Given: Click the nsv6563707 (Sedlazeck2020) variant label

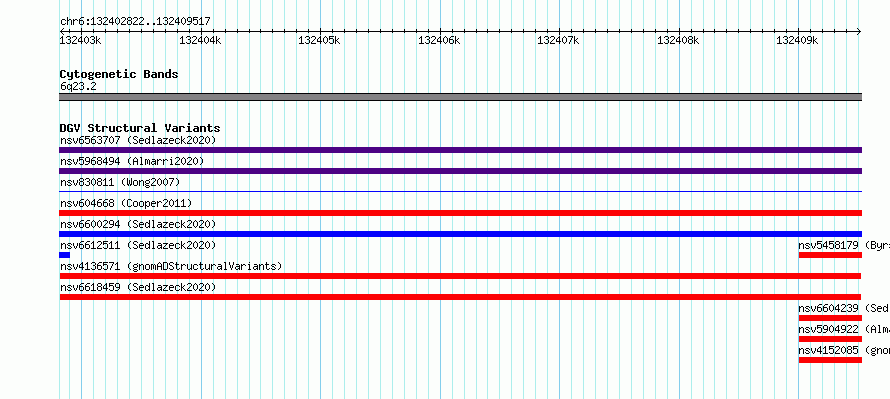Looking at the screenshot, I should pos(138,140).
